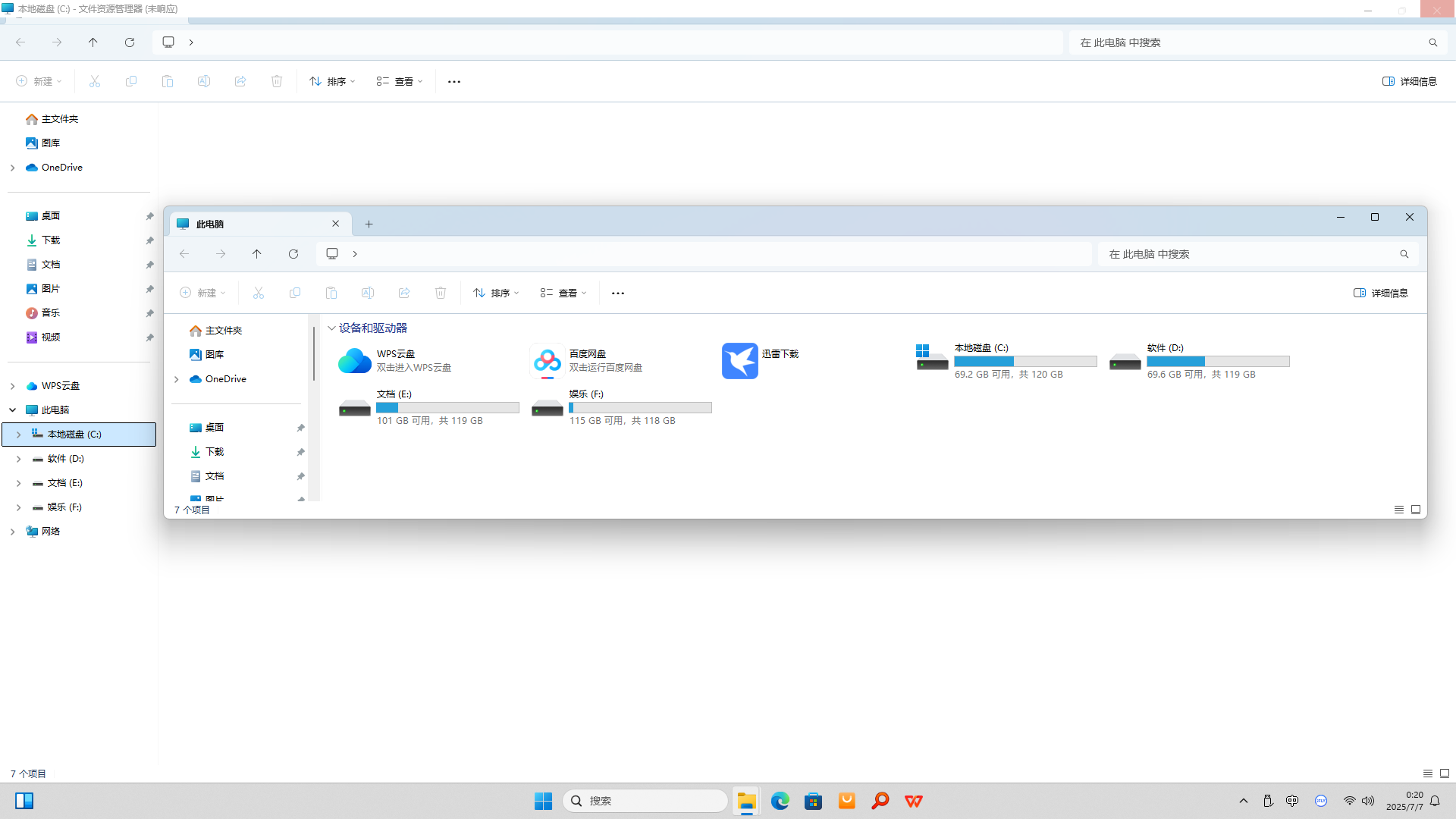Viewport: 1456px width, 819px height.
Task: Open 迅雷下载 icon in devices list
Action: pos(739,361)
